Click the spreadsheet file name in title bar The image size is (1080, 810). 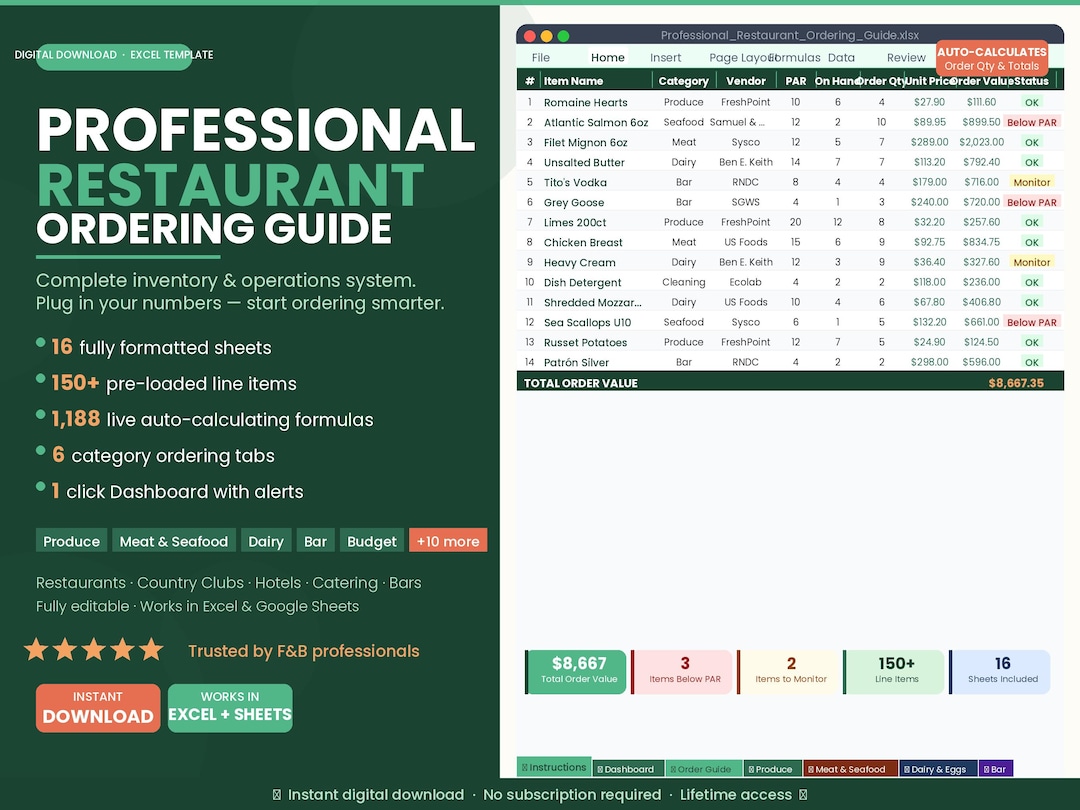(x=789, y=35)
